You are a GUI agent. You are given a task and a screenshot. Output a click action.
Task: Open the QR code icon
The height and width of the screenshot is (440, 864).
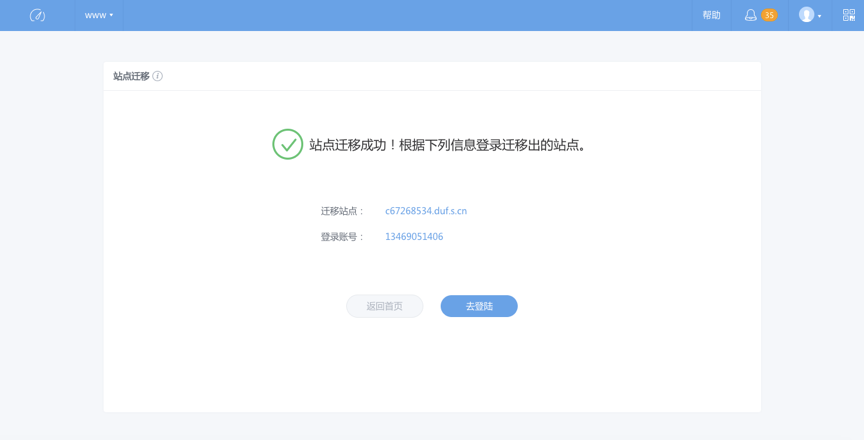tap(849, 15)
